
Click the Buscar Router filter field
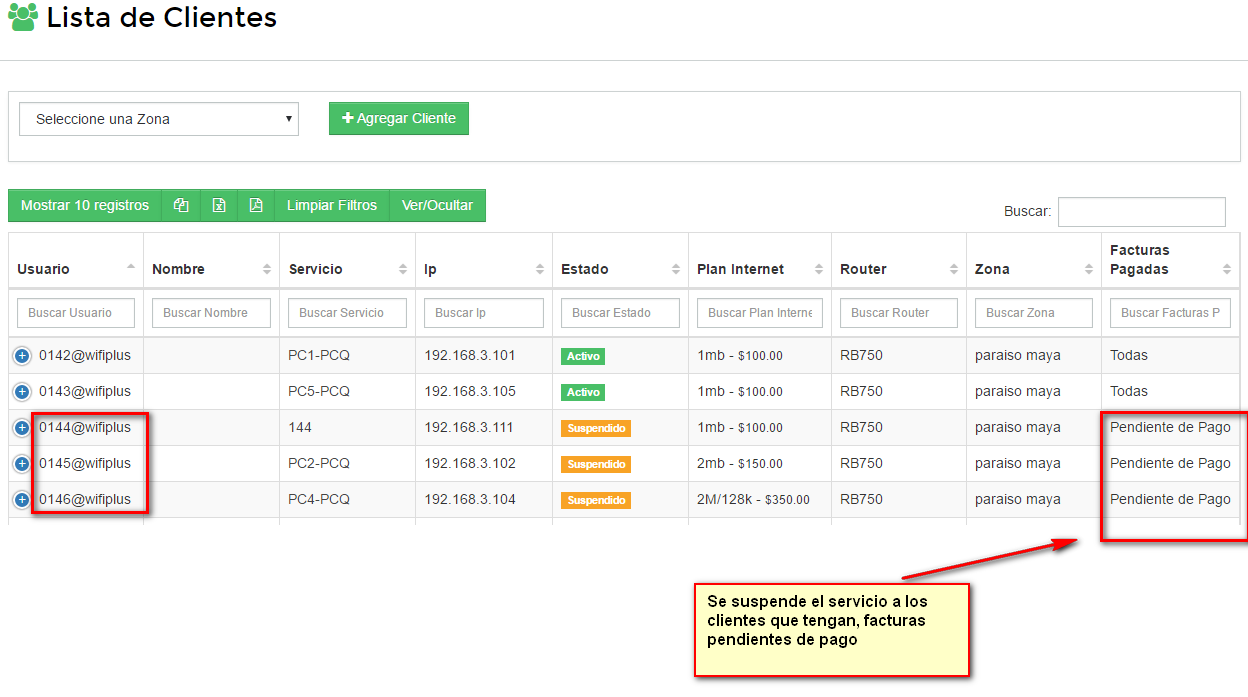[x=898, y=313]
